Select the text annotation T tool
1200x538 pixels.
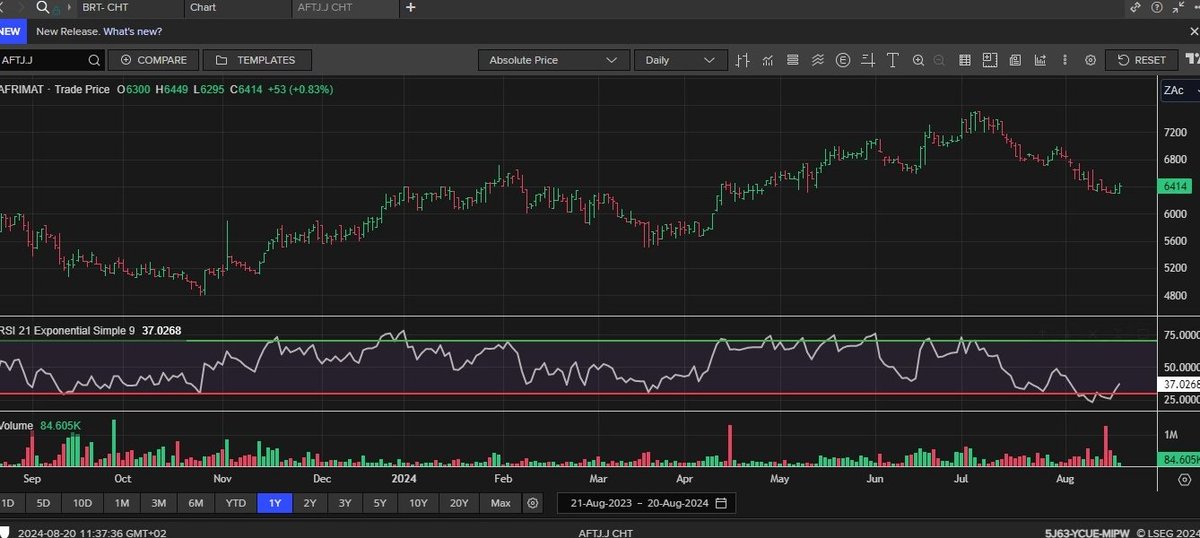[893, 60]
